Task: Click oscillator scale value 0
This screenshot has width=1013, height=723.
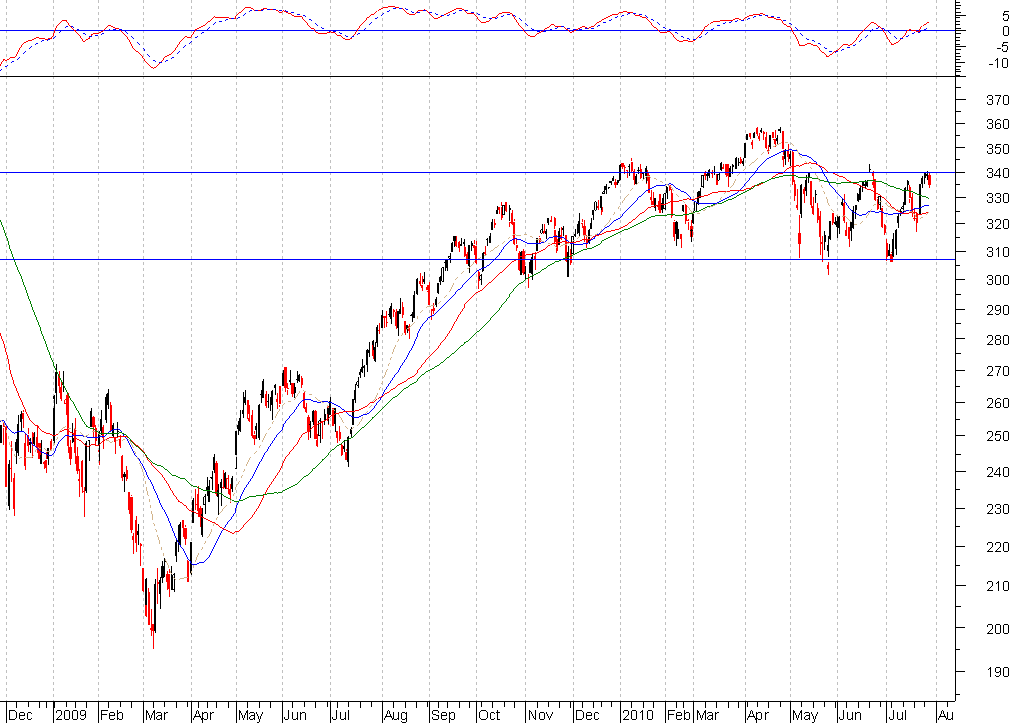Action: [x=1006, y=31]
